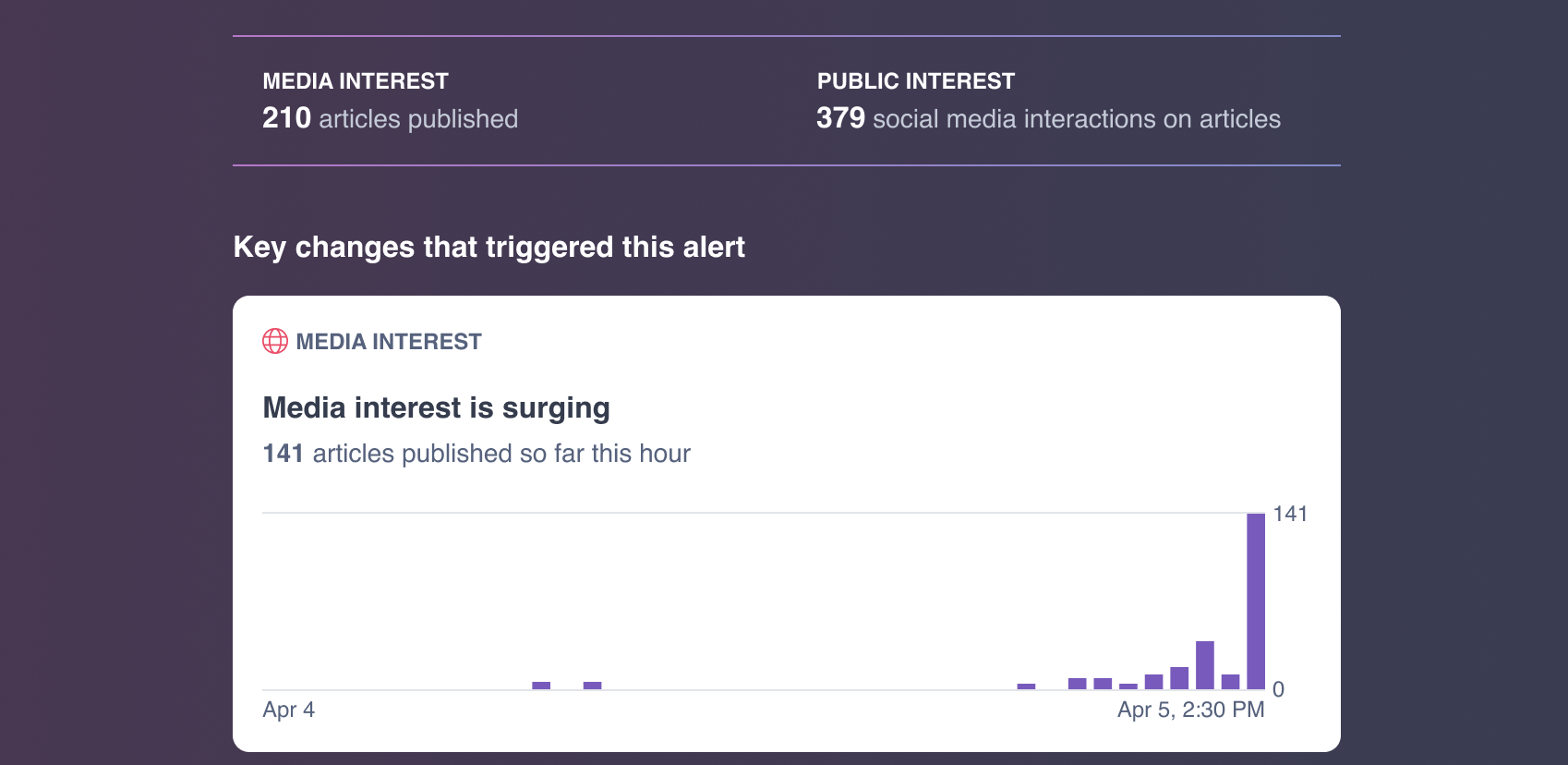Click the second-tallest chart bar
This screenshot has width=1568, height=765.
coord(1205,665)
